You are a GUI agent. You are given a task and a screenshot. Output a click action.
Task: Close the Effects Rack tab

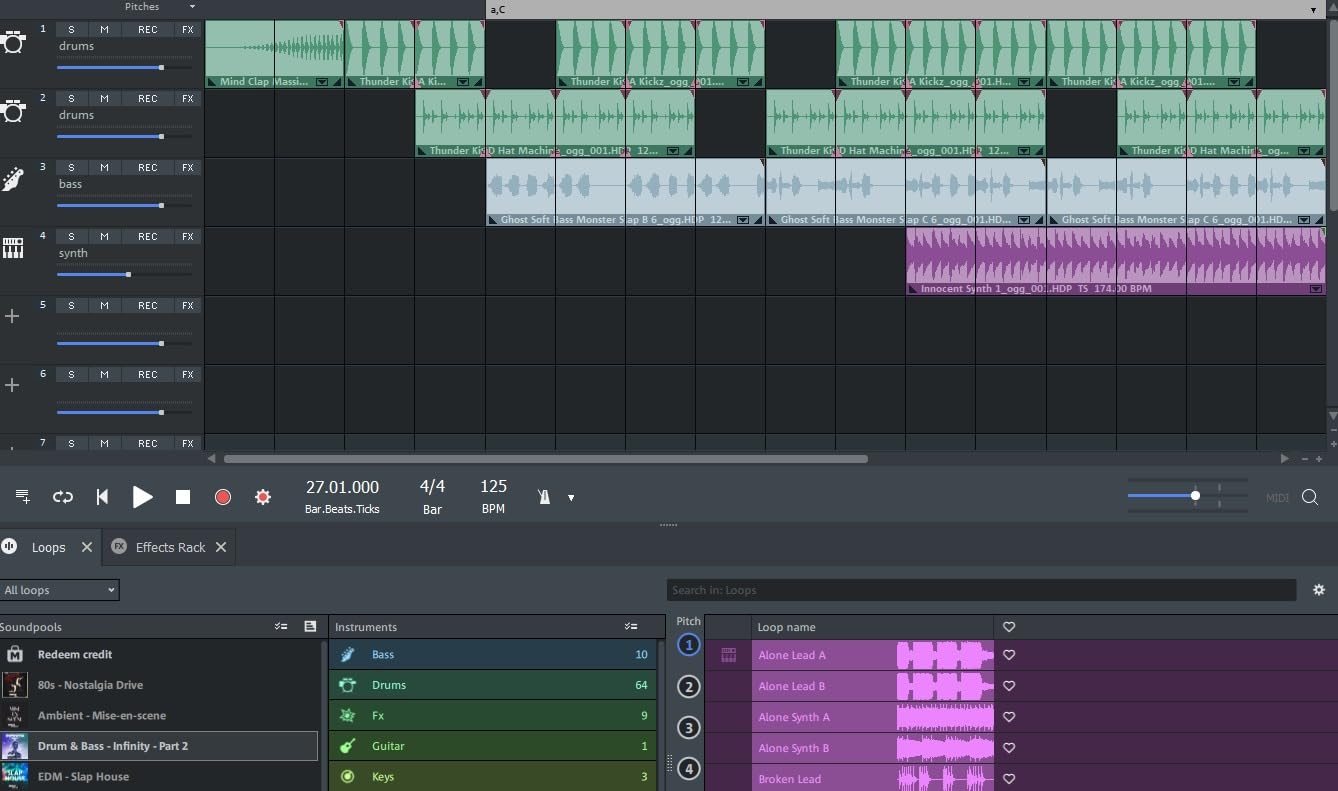point(221,547)
